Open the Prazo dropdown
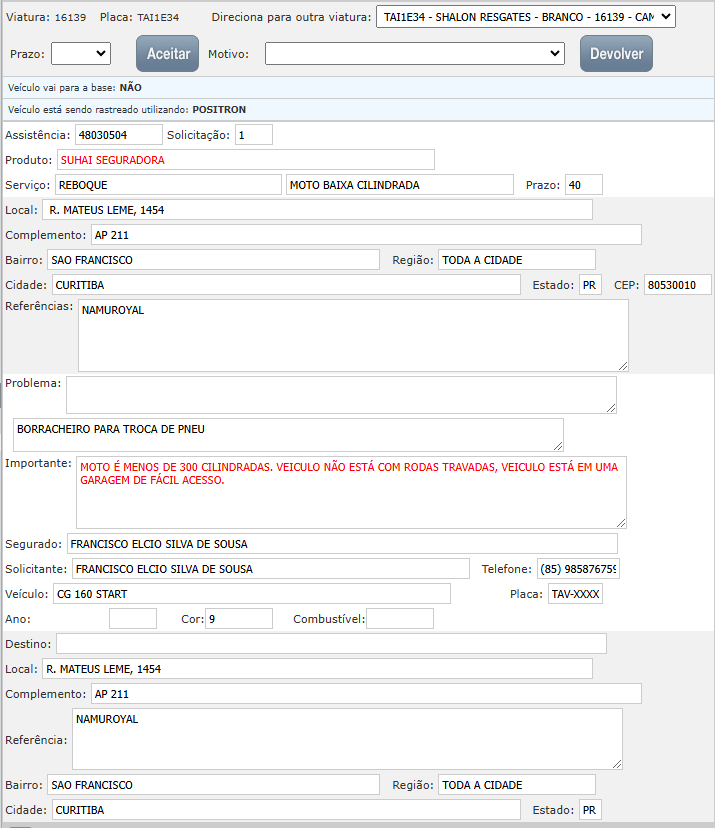This screenshot has width=720, height=828. 81,53
